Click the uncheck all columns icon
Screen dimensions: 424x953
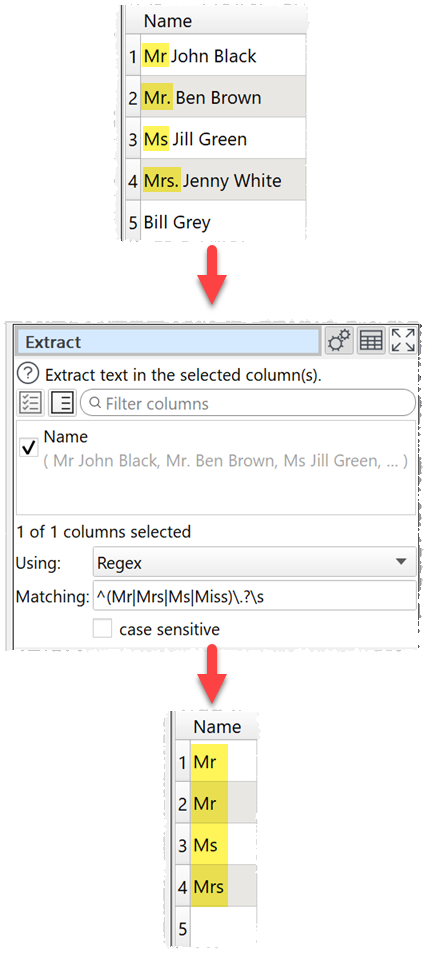point(63,404)
